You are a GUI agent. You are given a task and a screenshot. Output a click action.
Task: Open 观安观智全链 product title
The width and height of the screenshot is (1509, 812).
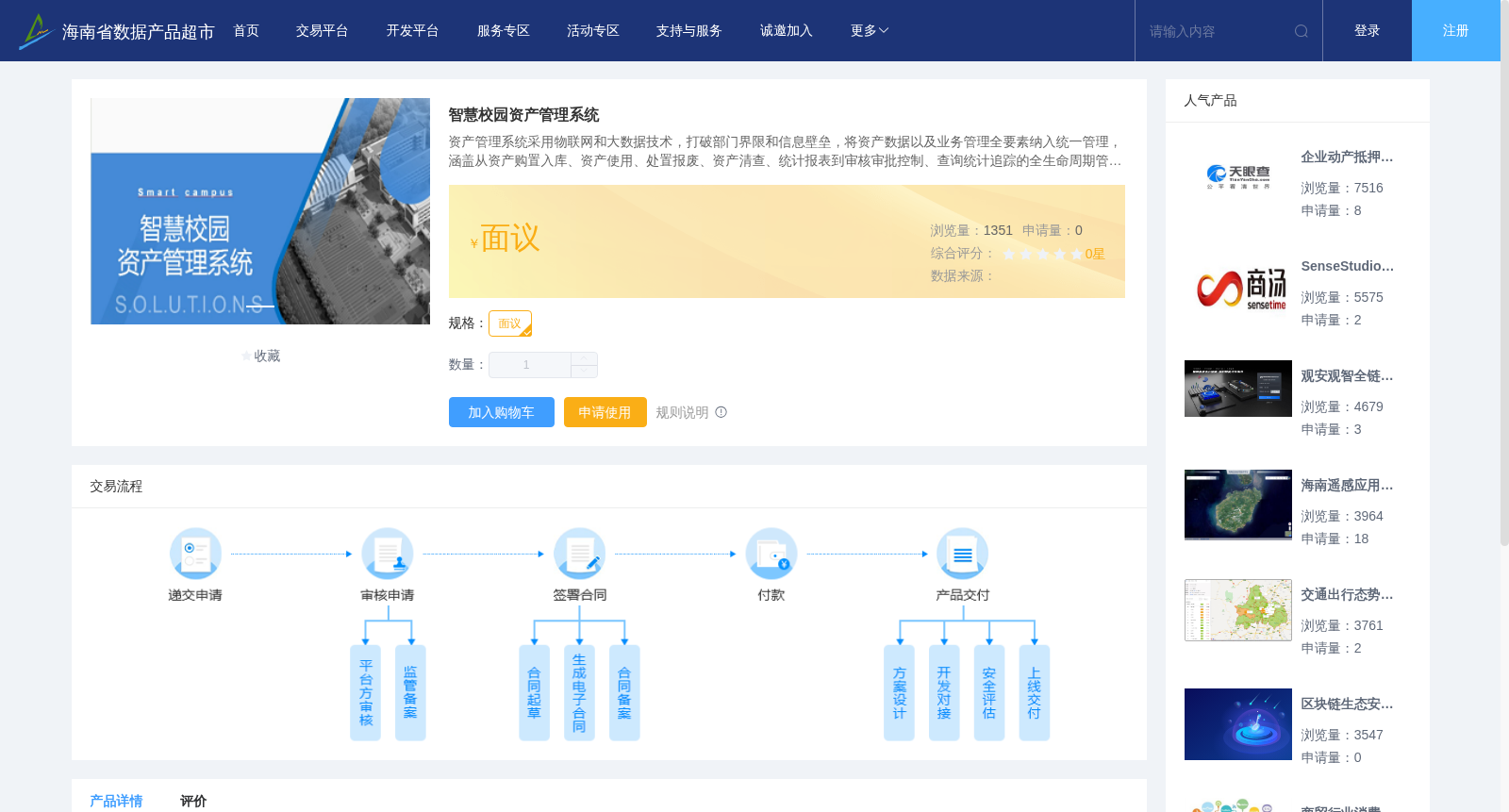pos(1347,376)
